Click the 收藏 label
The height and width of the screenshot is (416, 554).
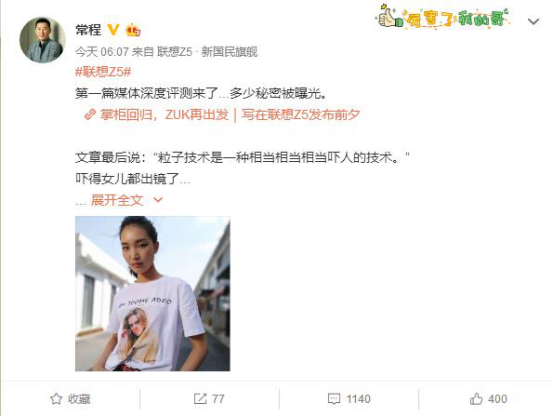79,399
